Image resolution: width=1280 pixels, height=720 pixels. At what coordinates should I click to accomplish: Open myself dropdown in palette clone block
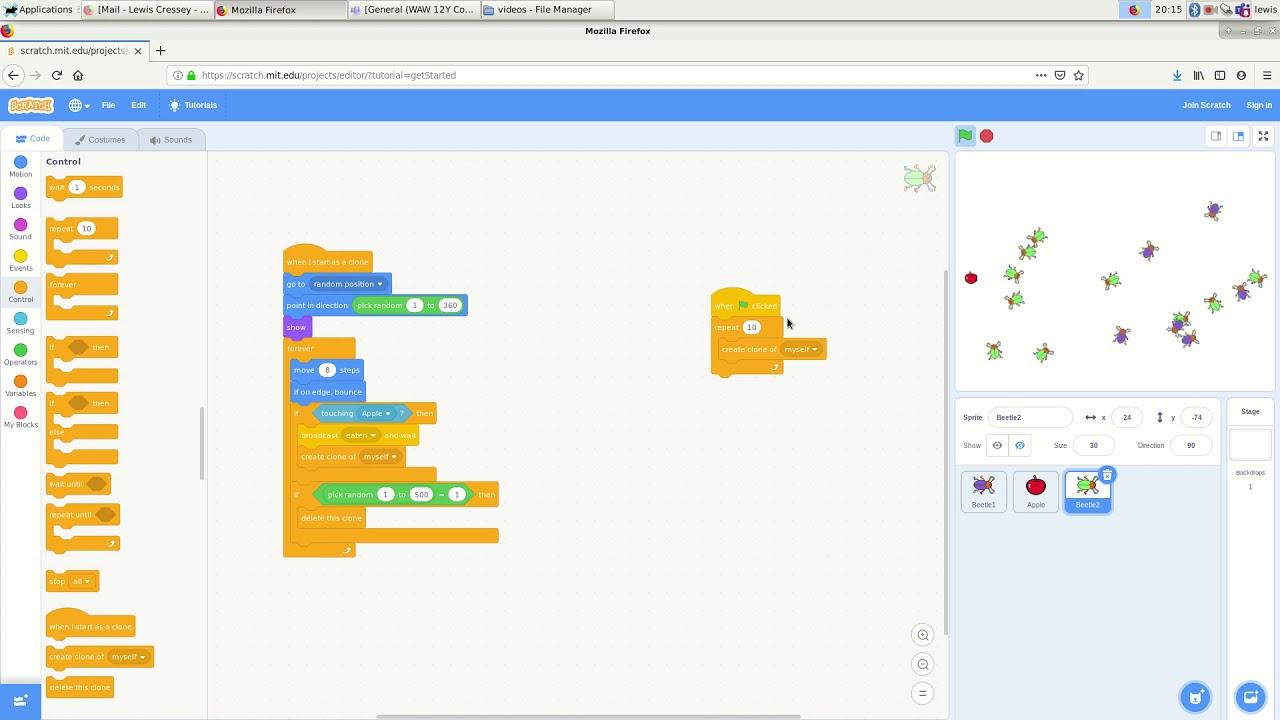128,657
